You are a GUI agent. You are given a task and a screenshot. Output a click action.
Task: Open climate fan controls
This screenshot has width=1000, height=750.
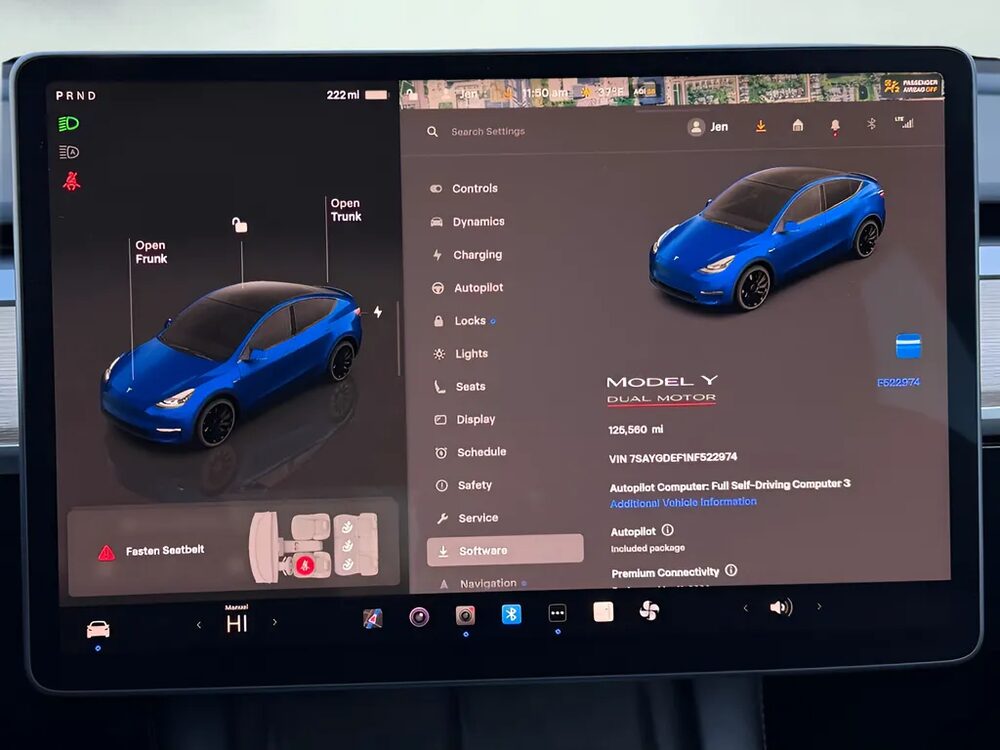(649, 611)
